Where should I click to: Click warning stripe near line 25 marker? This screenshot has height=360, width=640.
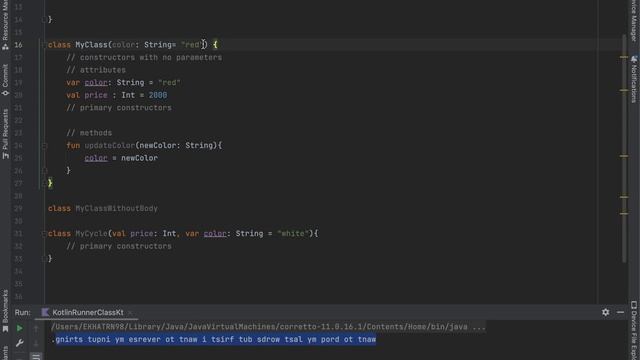pos(624,156)
